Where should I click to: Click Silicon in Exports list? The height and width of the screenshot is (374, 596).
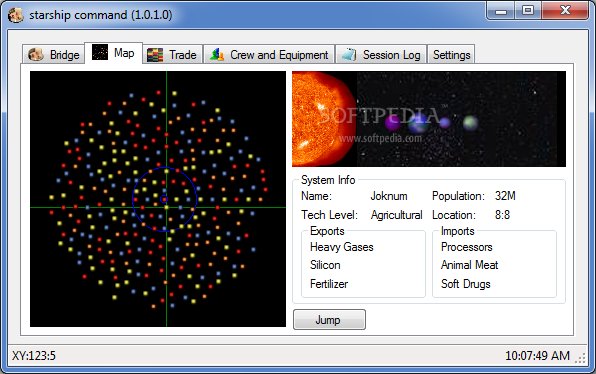(325, 265)
